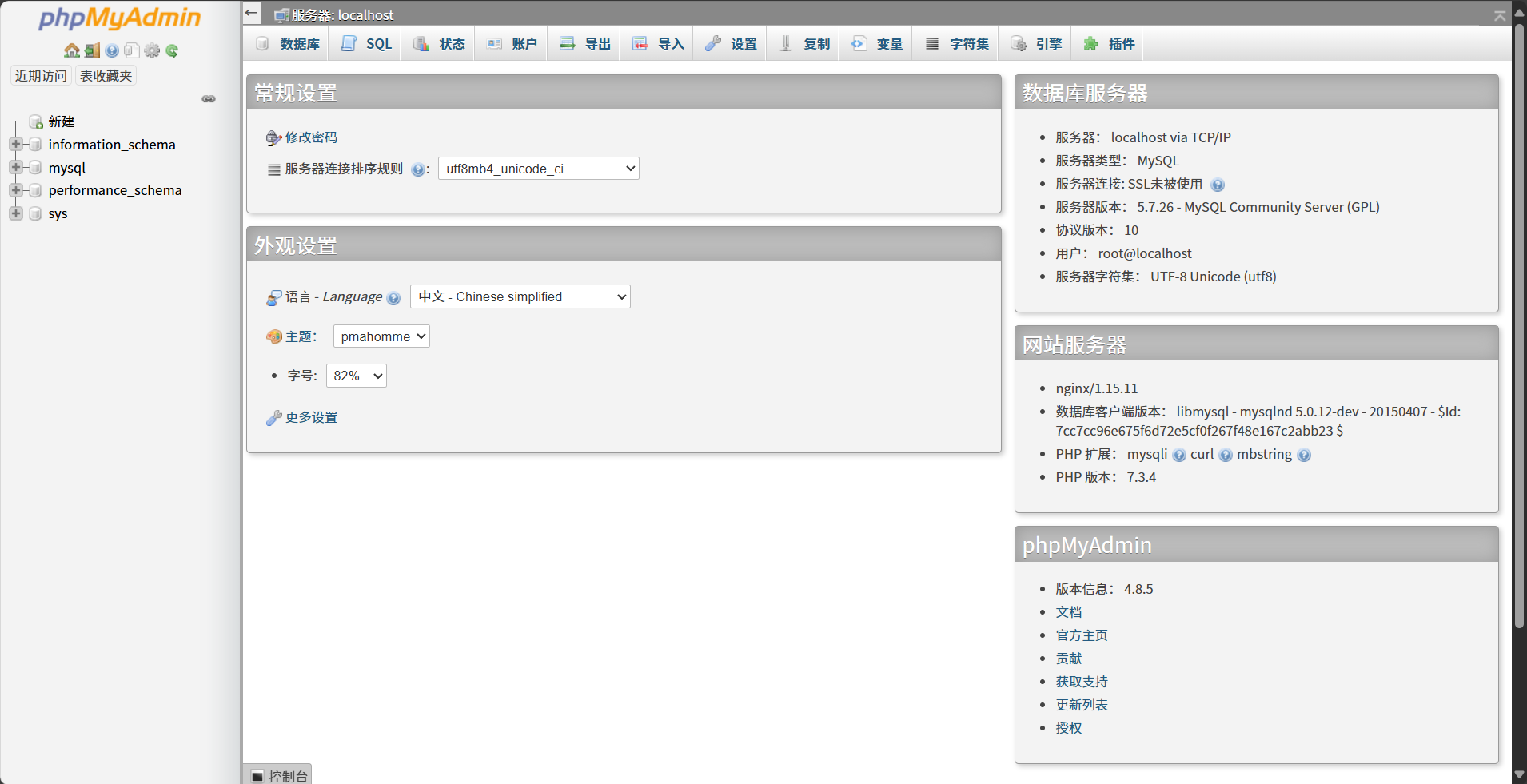Click the home icon in navigation panel
This screenshot has height=784, width=1527.
point(72,51)
